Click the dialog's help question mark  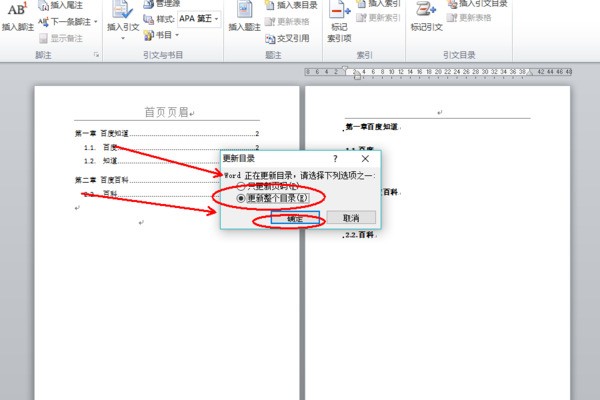click(x=335, y=158)
